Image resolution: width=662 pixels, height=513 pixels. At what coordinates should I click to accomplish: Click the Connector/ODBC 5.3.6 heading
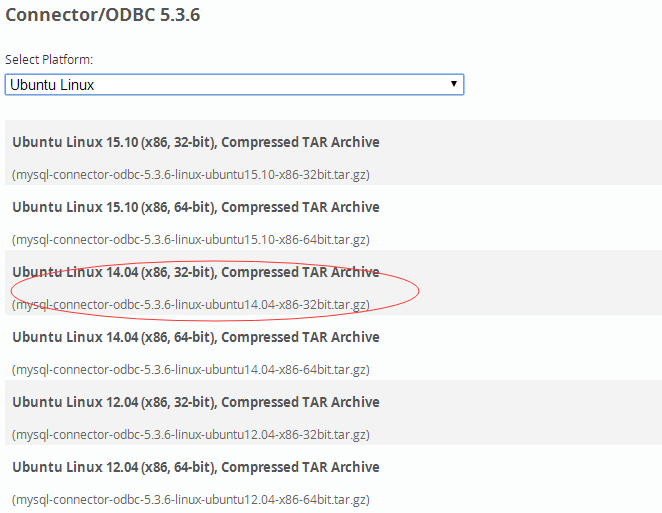[103, 15]
